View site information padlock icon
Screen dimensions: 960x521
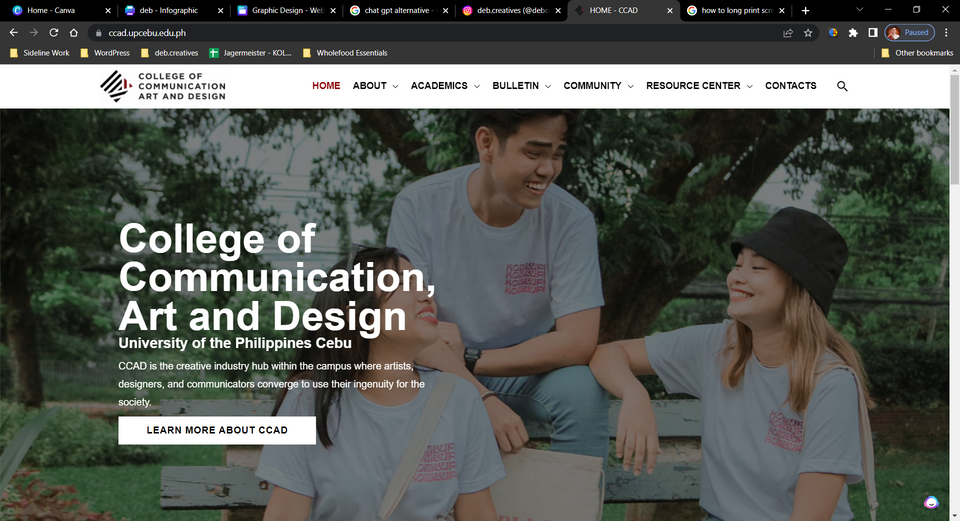point(98,33)
